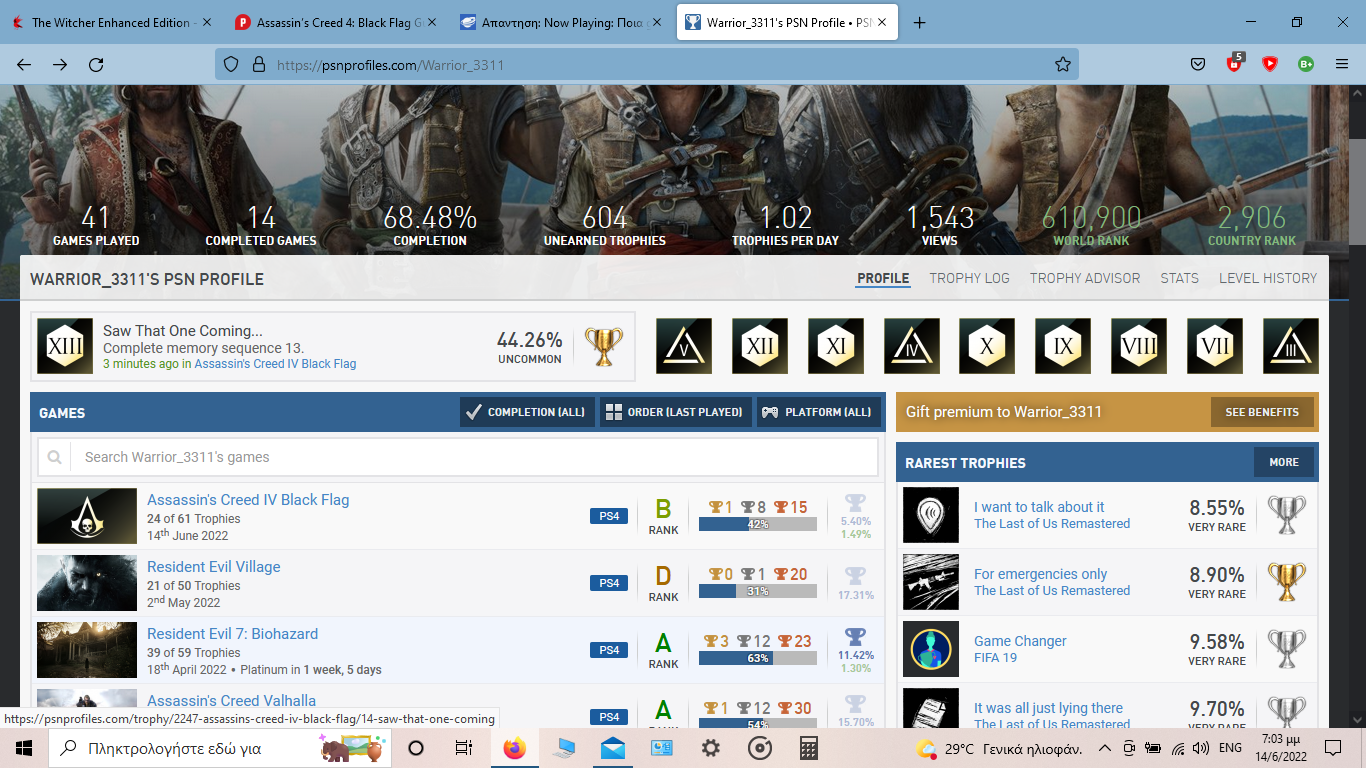Select the XII trophy tile in recent row

(760, 347)
